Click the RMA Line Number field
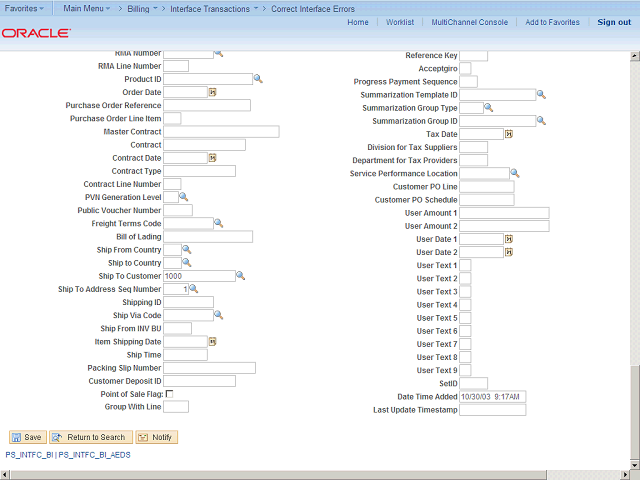 (176, 66)
